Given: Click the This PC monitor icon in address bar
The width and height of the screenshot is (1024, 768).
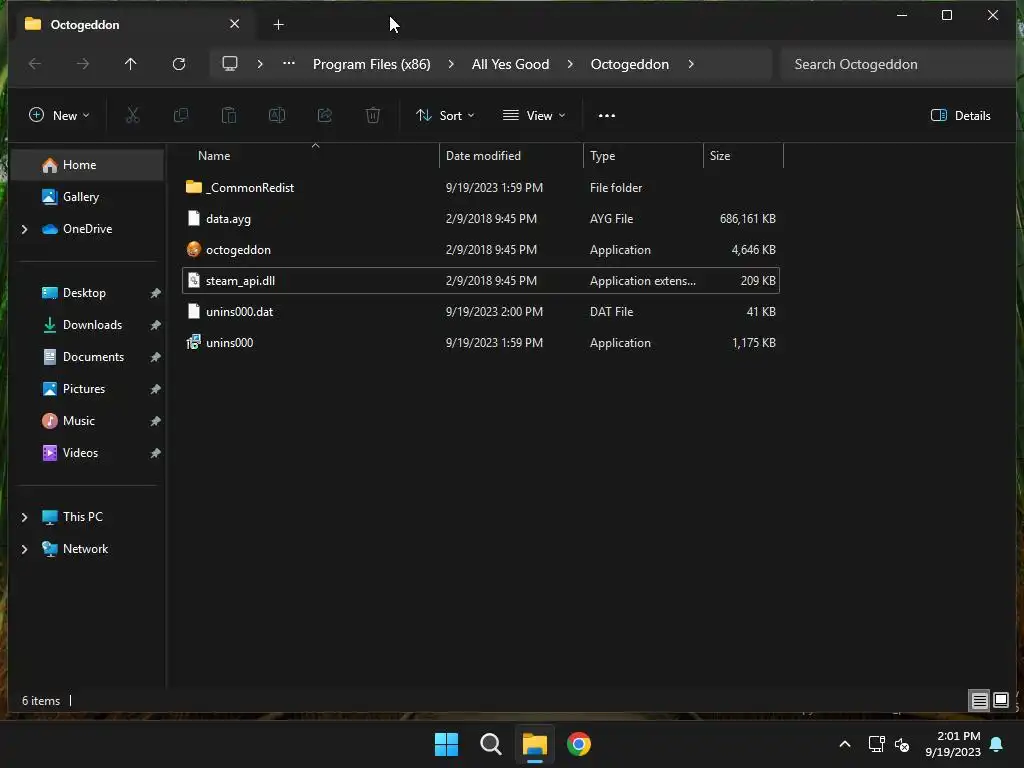Looking at the screenshot, I should [230, 64].
